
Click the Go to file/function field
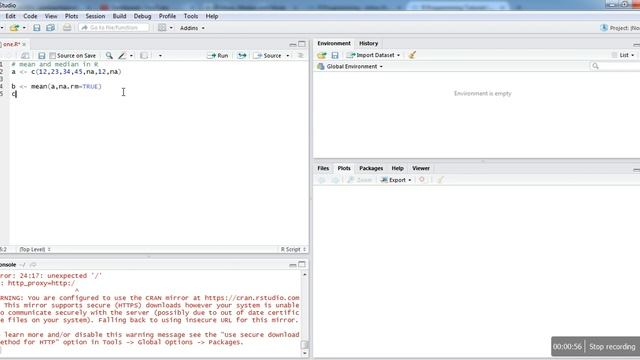click(114, 28)
